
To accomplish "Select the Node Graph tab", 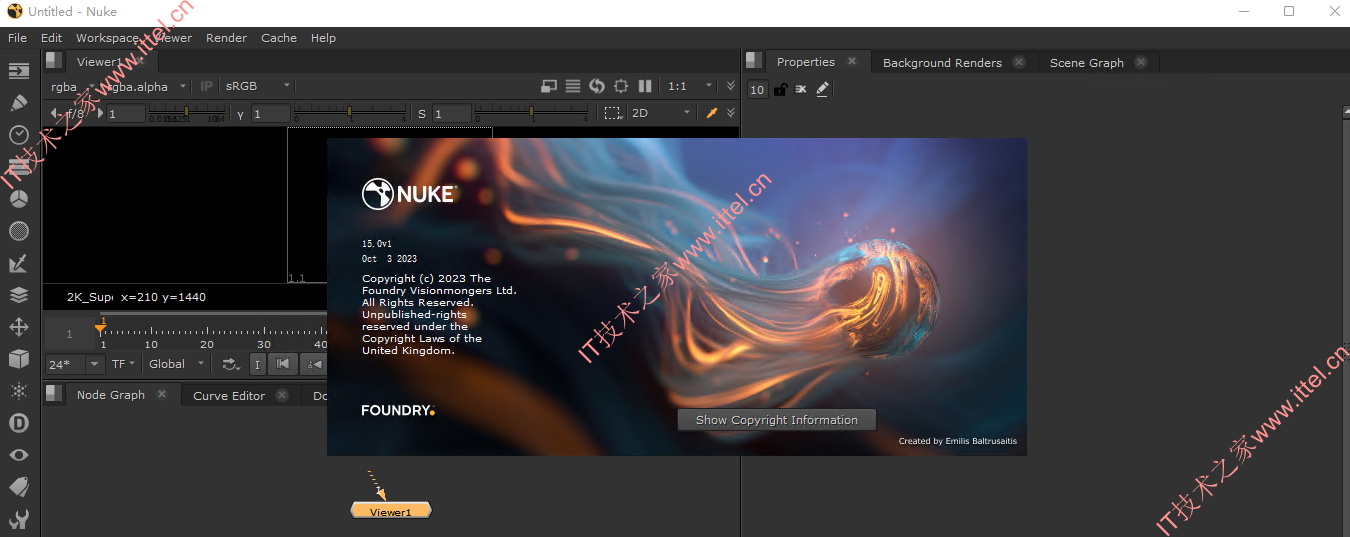I will (x=111, y=394).
